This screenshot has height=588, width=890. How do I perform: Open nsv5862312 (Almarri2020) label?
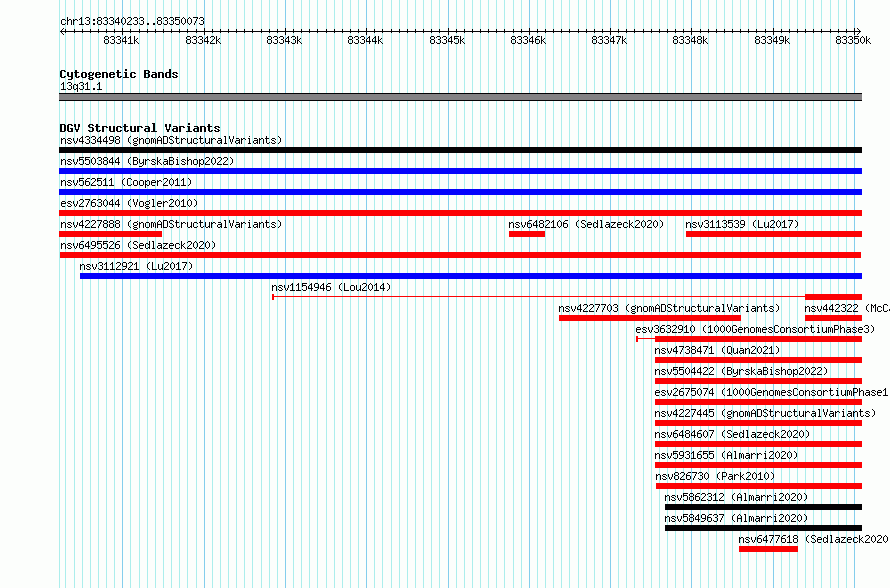[x=736, y=497]
